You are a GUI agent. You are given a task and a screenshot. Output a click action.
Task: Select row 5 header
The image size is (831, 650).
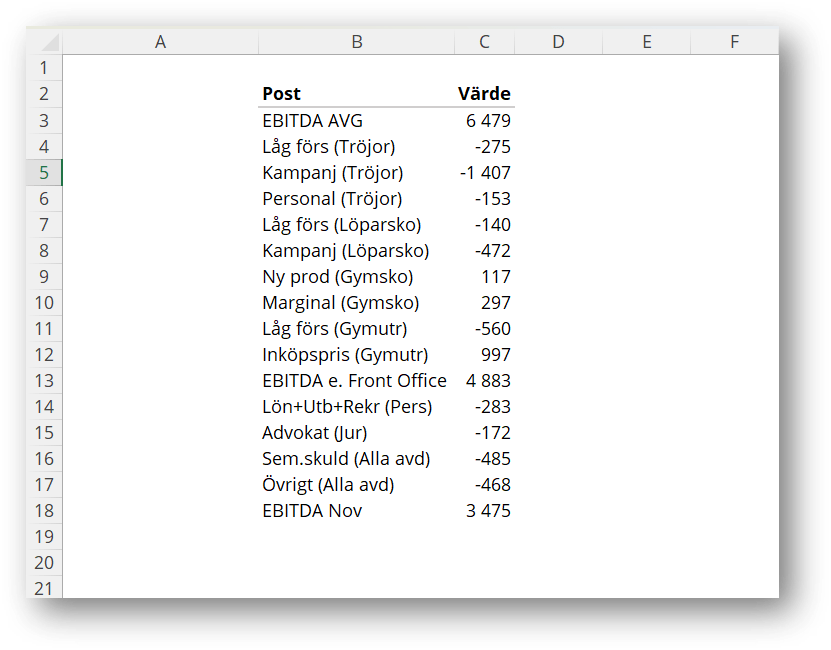click(44, 172)
